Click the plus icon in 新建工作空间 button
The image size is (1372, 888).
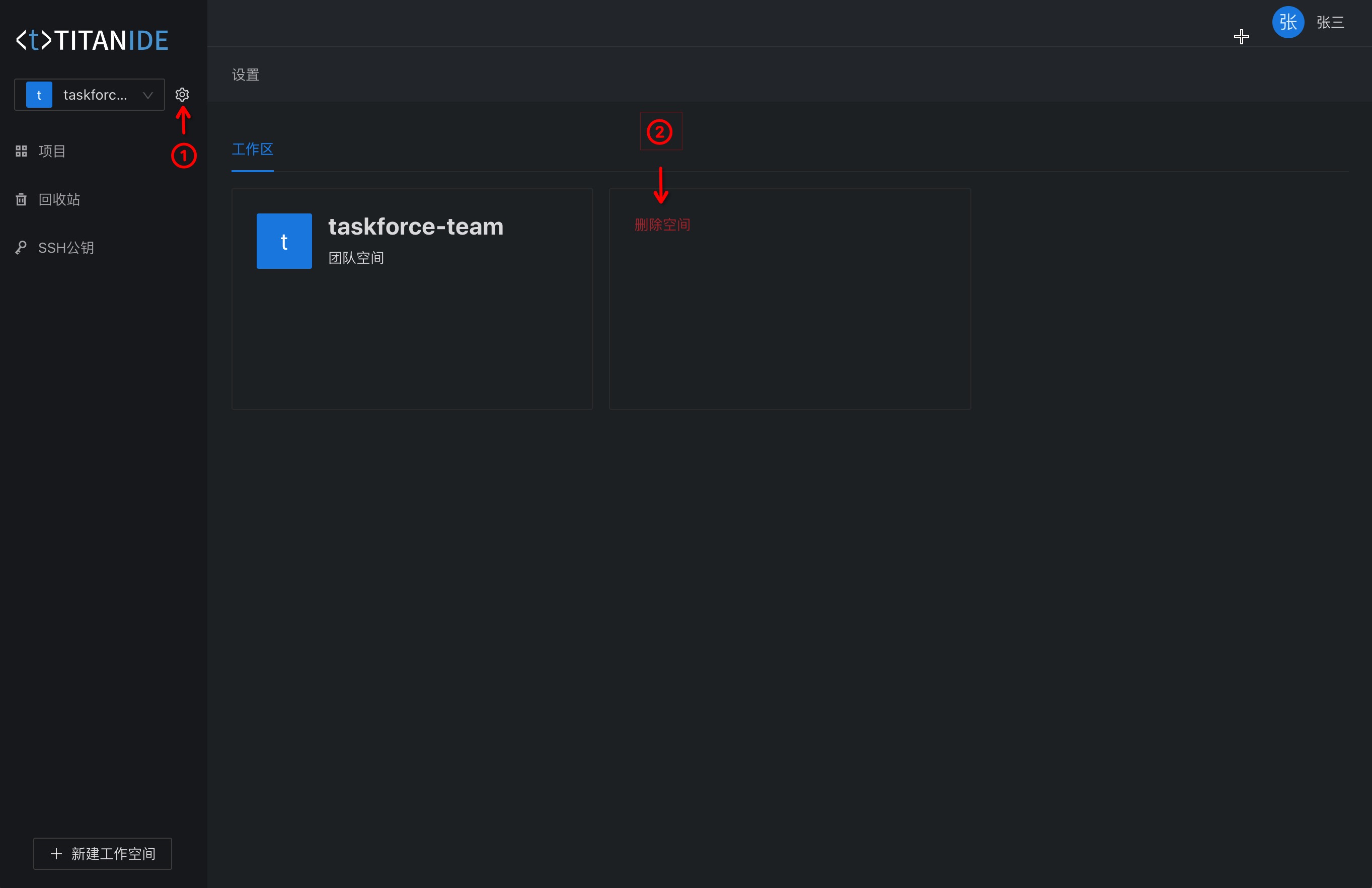(x=56, y=853)
